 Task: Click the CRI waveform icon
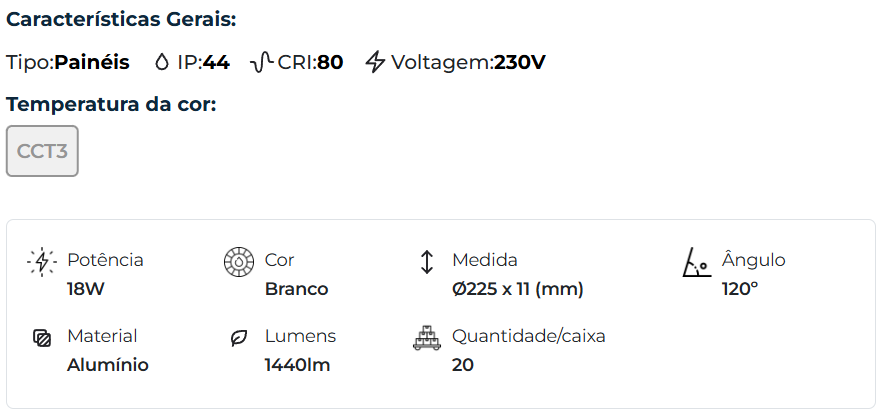[261, 62]
